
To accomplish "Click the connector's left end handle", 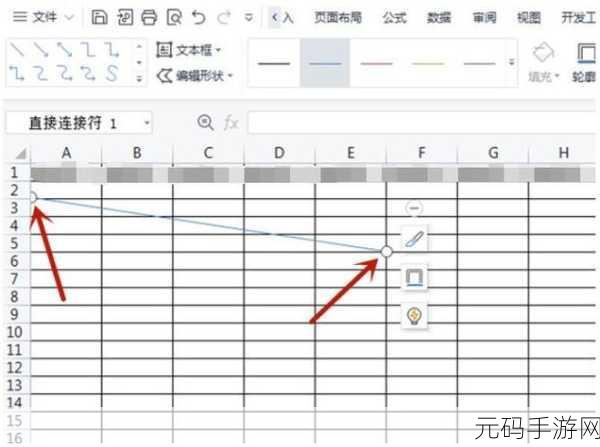I will click(x=32, y=197).
